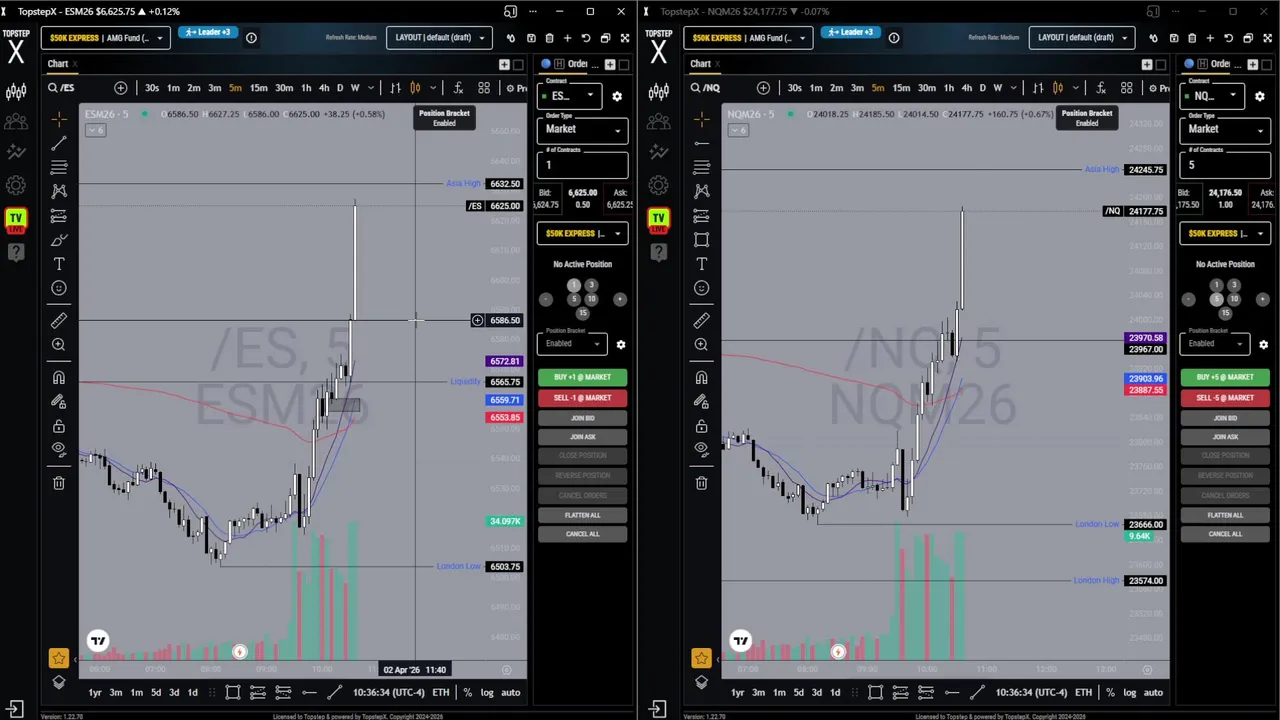This screenshot has width=1280, height=720.
Task: Open the patterns tool in ES chart
Action: point(59,190)
